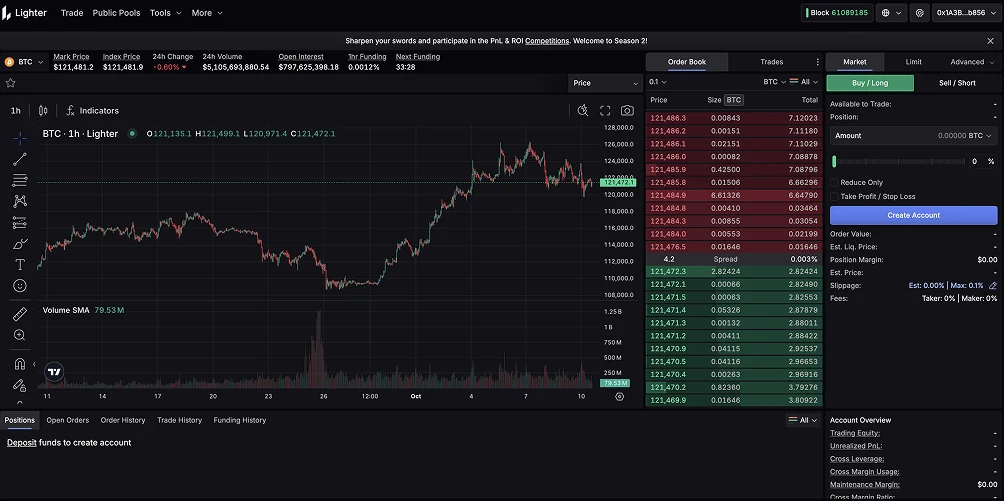Click the size percent value field
The width and height of the screenshot is (1004, 501).
click(974, 161)
